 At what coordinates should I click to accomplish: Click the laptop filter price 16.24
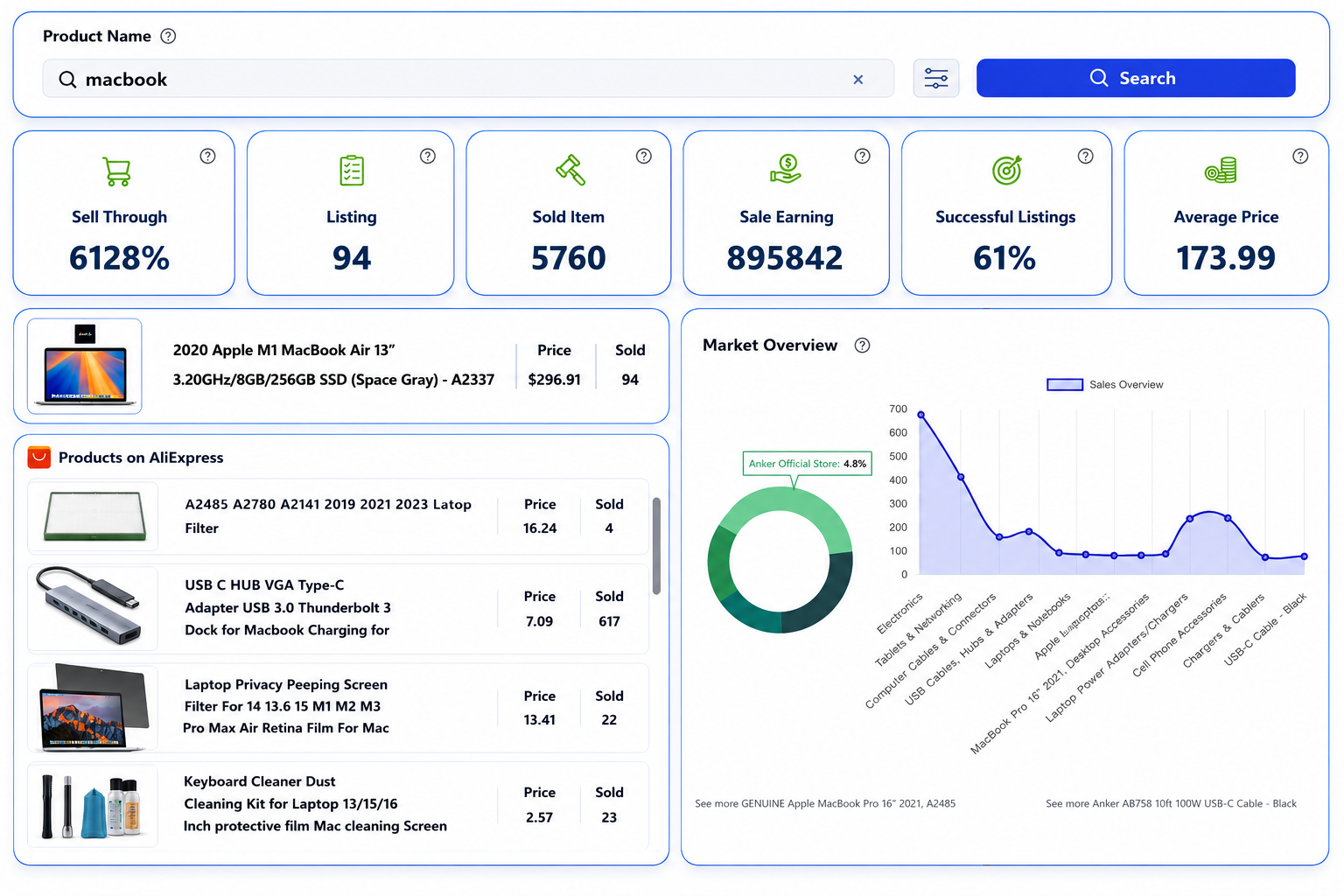point(540,528)
